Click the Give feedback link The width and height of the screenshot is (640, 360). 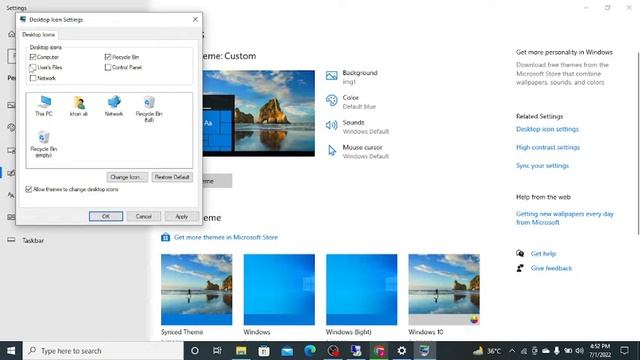[551, 268]
